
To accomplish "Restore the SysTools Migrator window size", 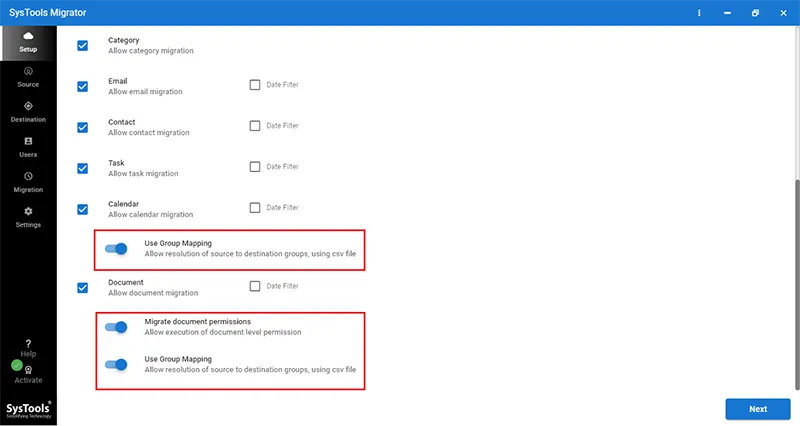I will pyautogui.click(x=755, y=13).
